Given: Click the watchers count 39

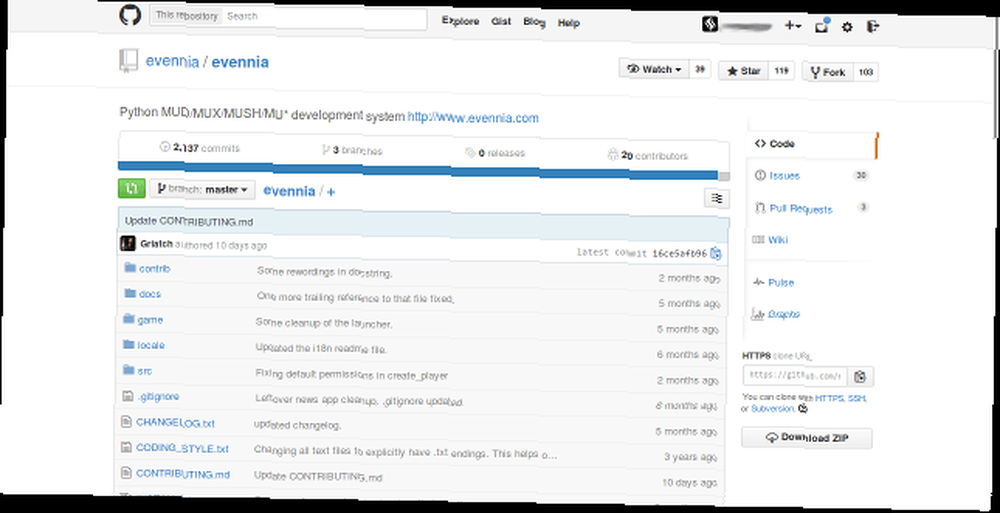Looking at the screenshot, I should 700,70.
